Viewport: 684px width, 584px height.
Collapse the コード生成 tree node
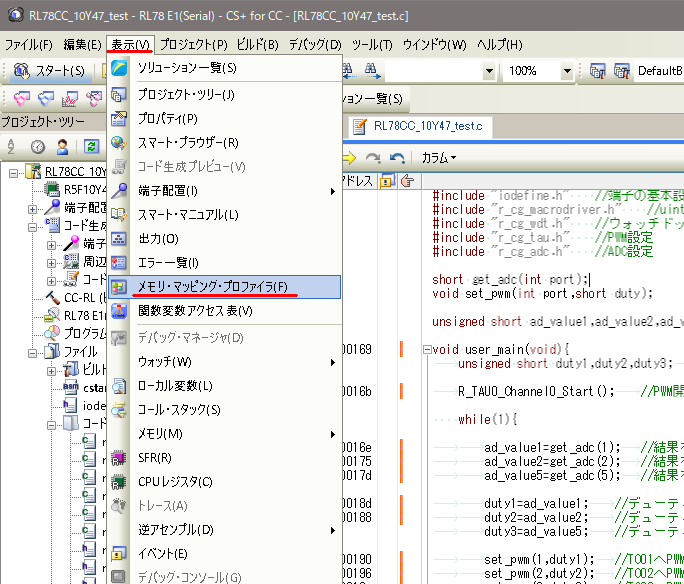pyautogui.click(x=32, y=227)
